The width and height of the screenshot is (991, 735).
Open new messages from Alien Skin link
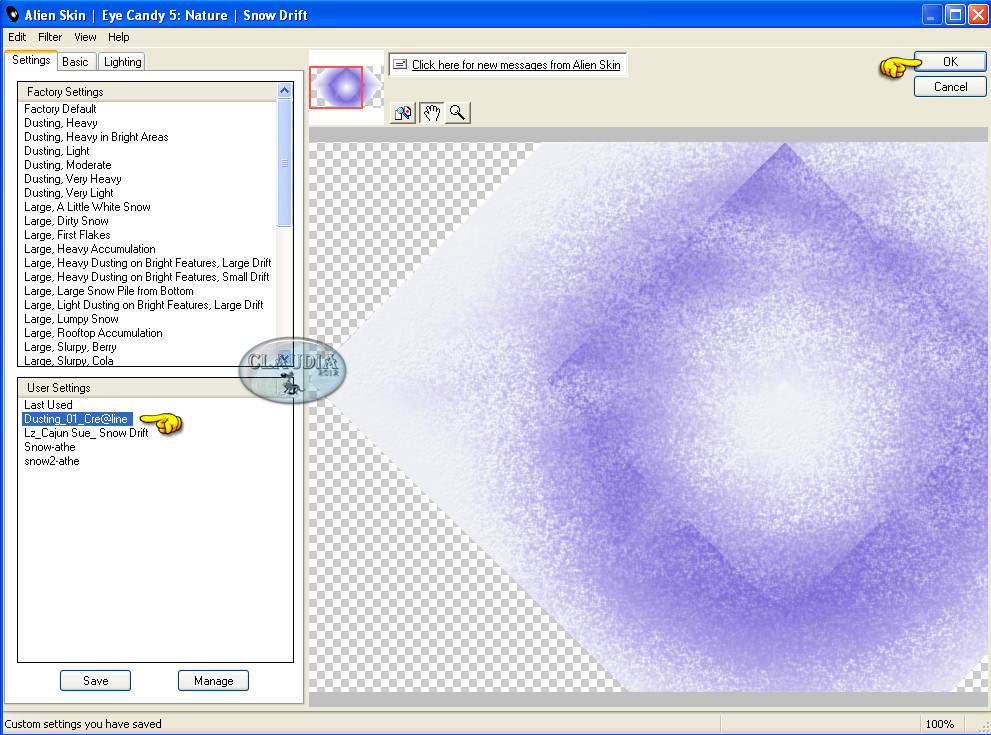[516, 64]
